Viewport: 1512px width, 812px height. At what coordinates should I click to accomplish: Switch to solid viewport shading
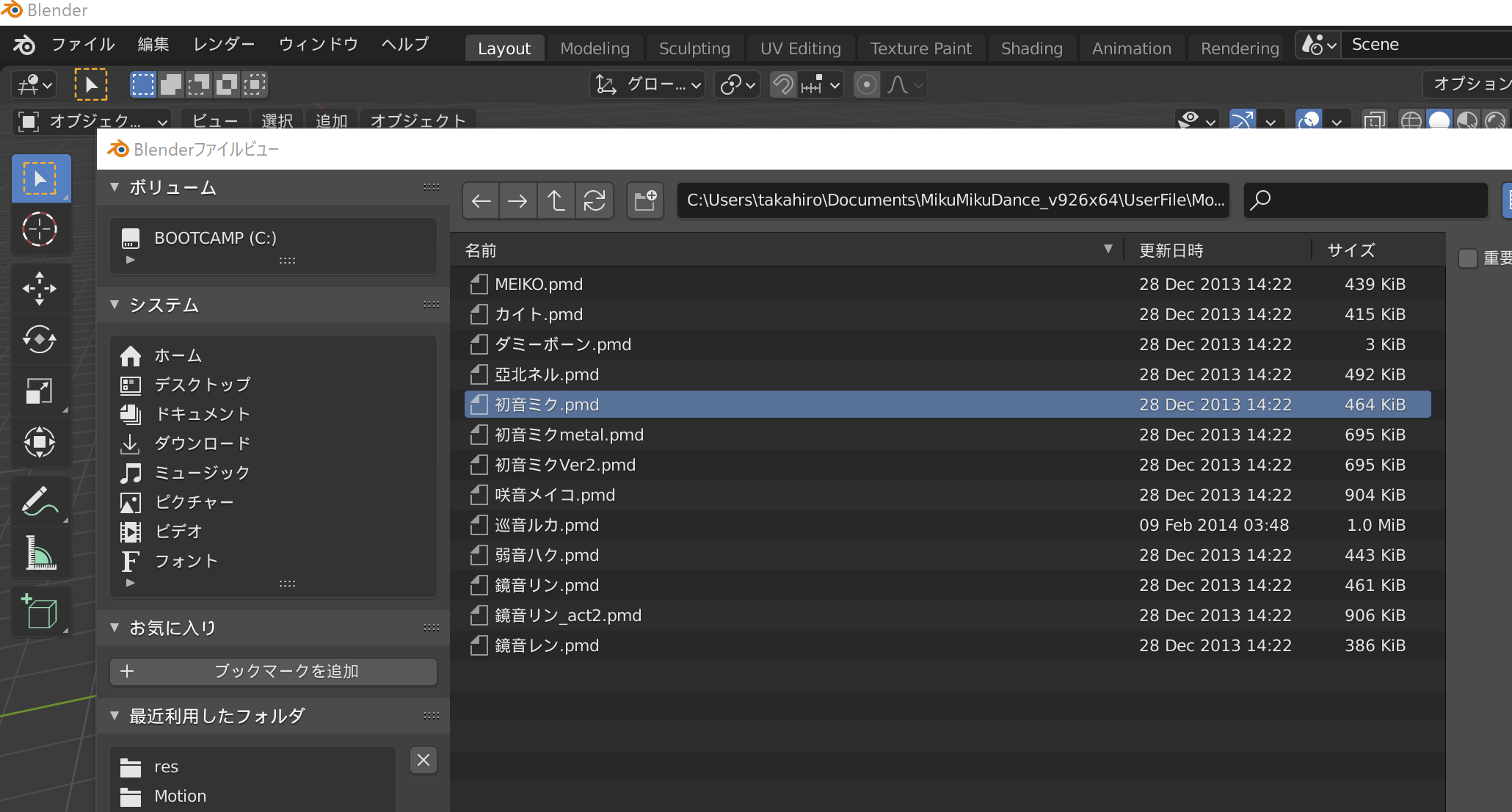[1439, 120]
